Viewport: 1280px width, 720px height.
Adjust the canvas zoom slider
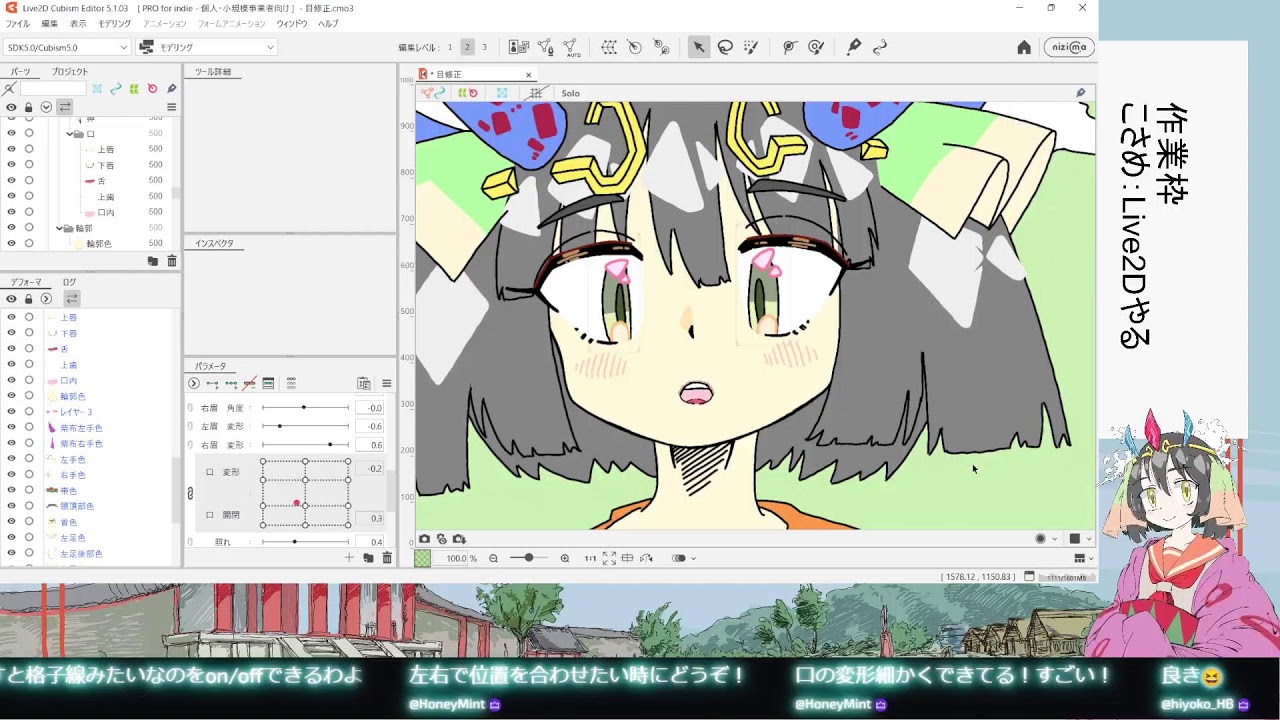(x=528, y=558)
